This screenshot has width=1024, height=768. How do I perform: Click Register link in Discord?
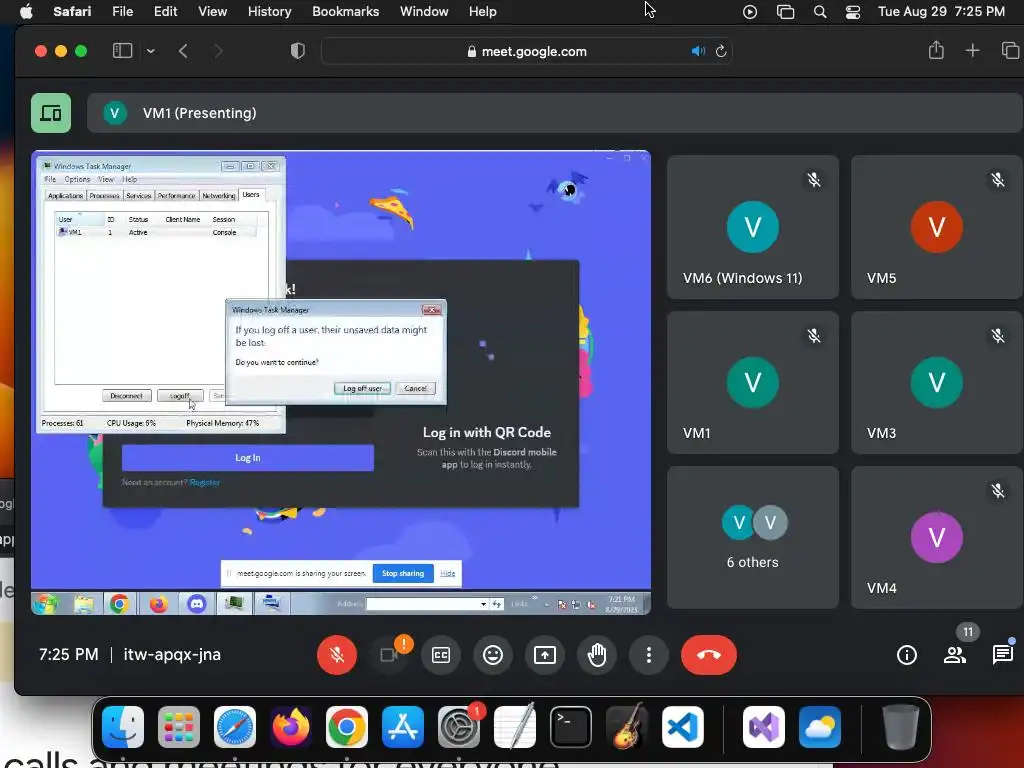(204, 483)
